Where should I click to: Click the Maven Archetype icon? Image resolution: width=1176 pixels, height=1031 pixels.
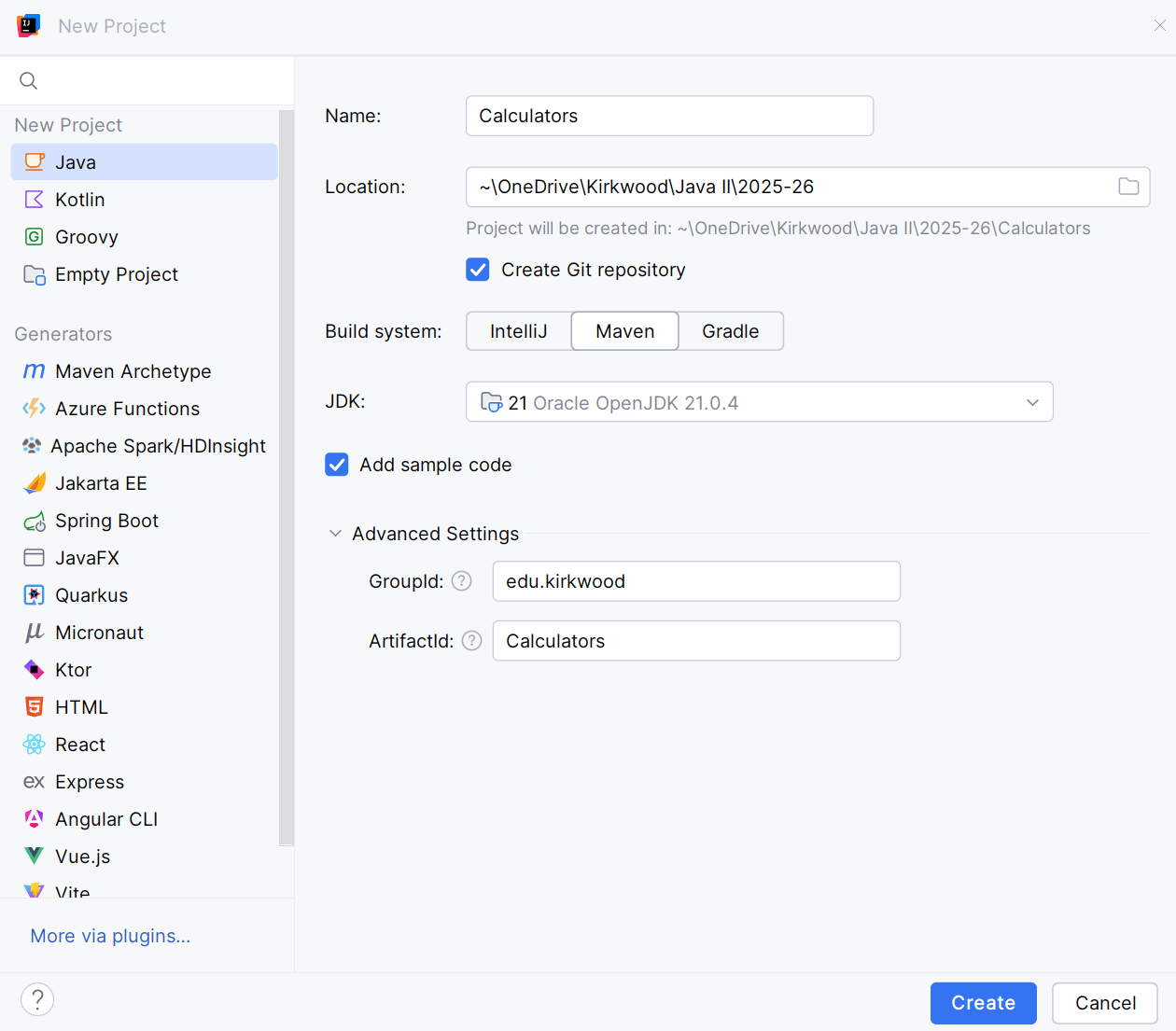[35, 371]
